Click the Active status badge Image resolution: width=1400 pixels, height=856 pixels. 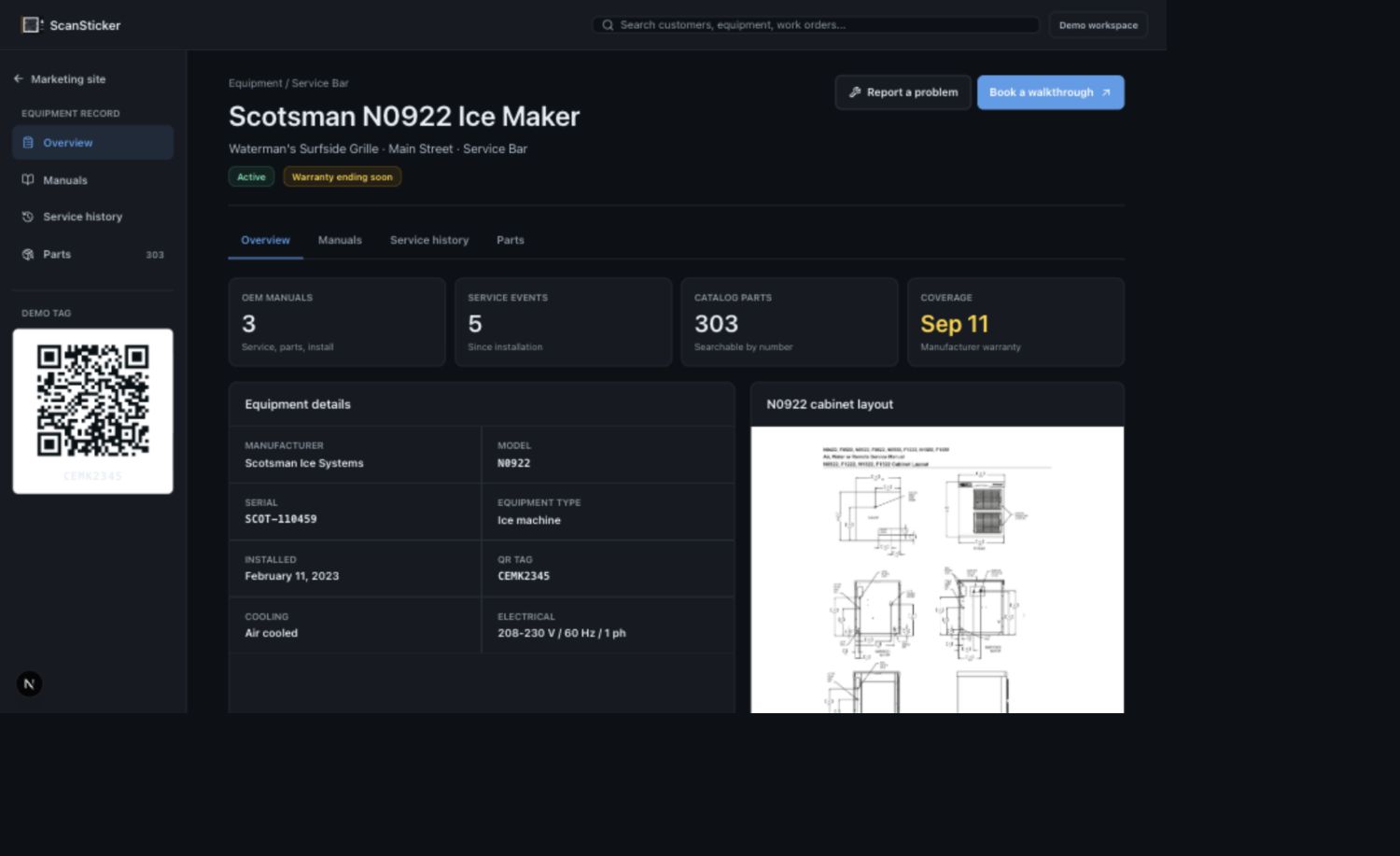pos(251,176)
